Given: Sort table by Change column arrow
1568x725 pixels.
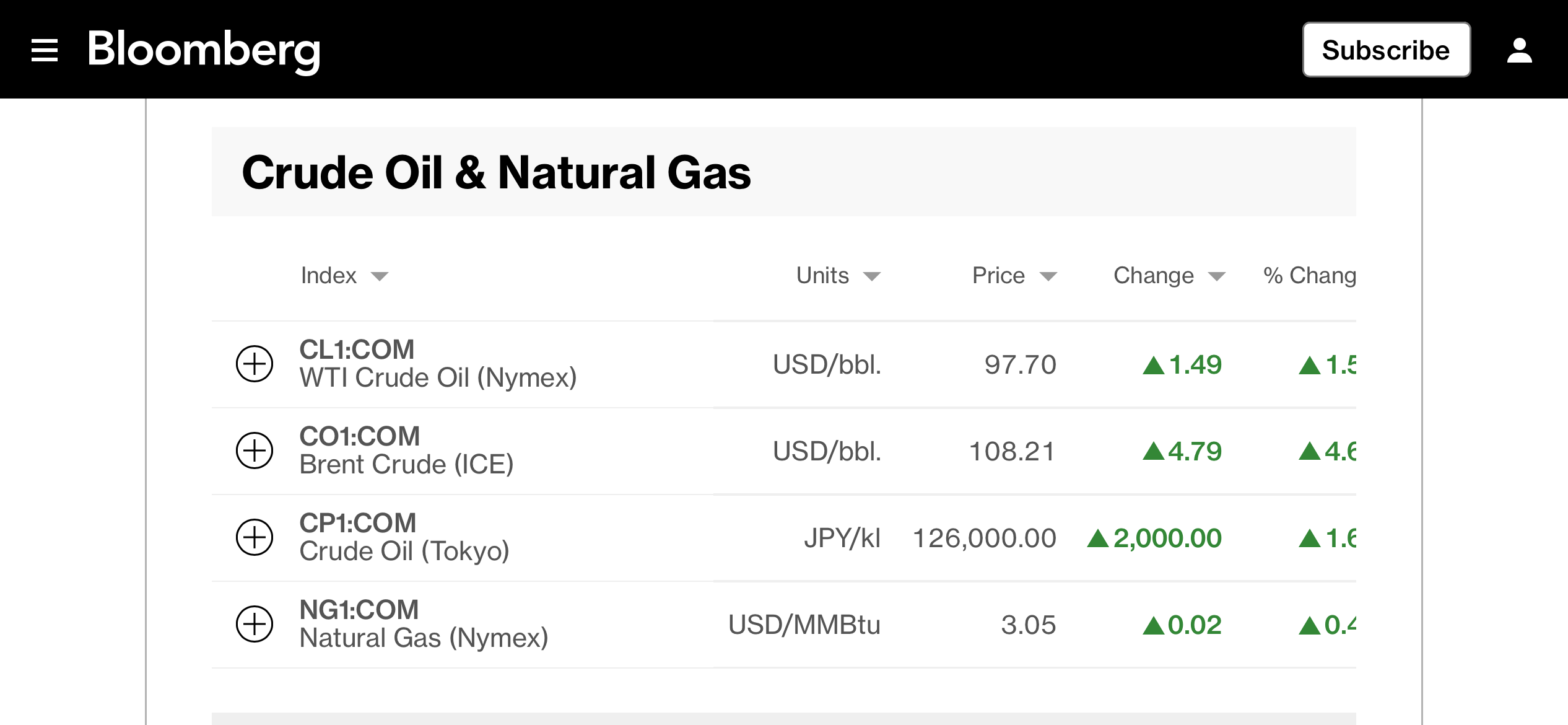Looking at the screenshot, I should coord(1217,276).
